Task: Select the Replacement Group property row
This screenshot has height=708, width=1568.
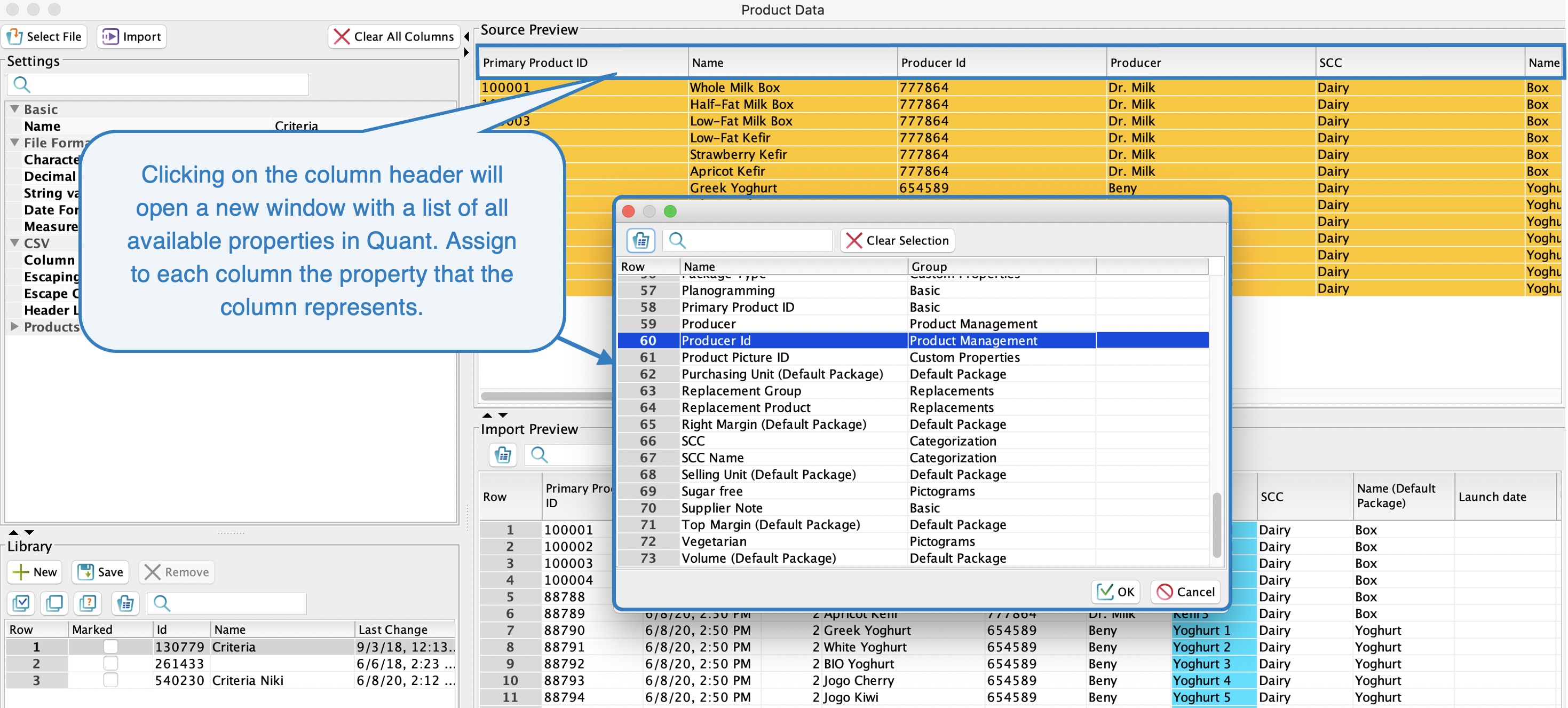Action: (913, 391)
